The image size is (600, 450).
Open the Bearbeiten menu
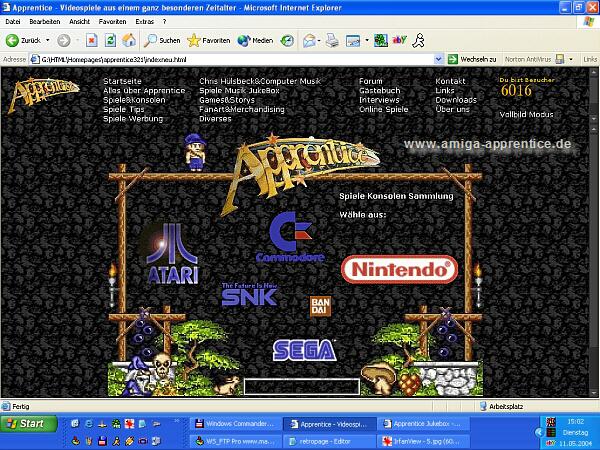(x=45, y=22)
